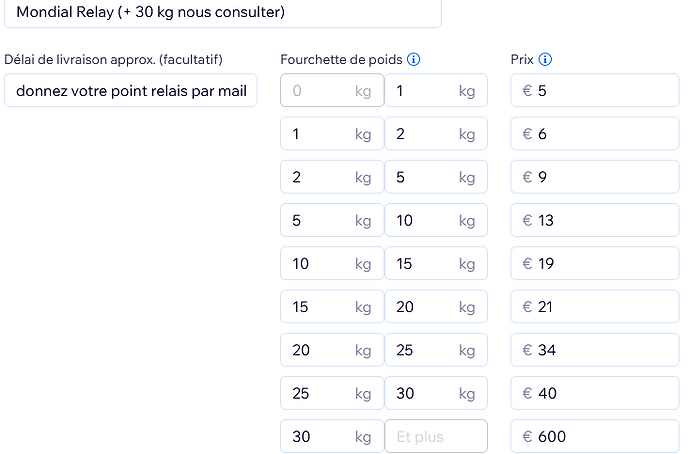Focus the price field showing € 600

595,437
